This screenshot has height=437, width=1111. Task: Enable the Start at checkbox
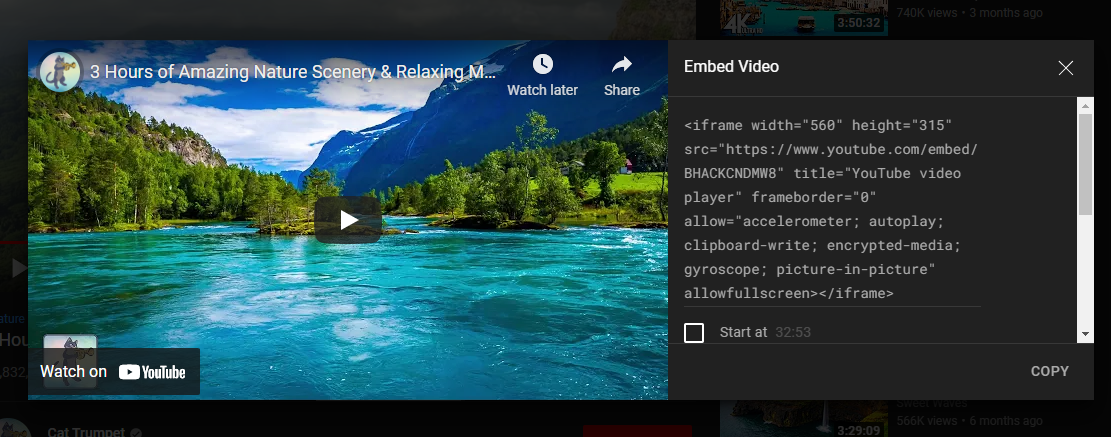click(694, 332)
